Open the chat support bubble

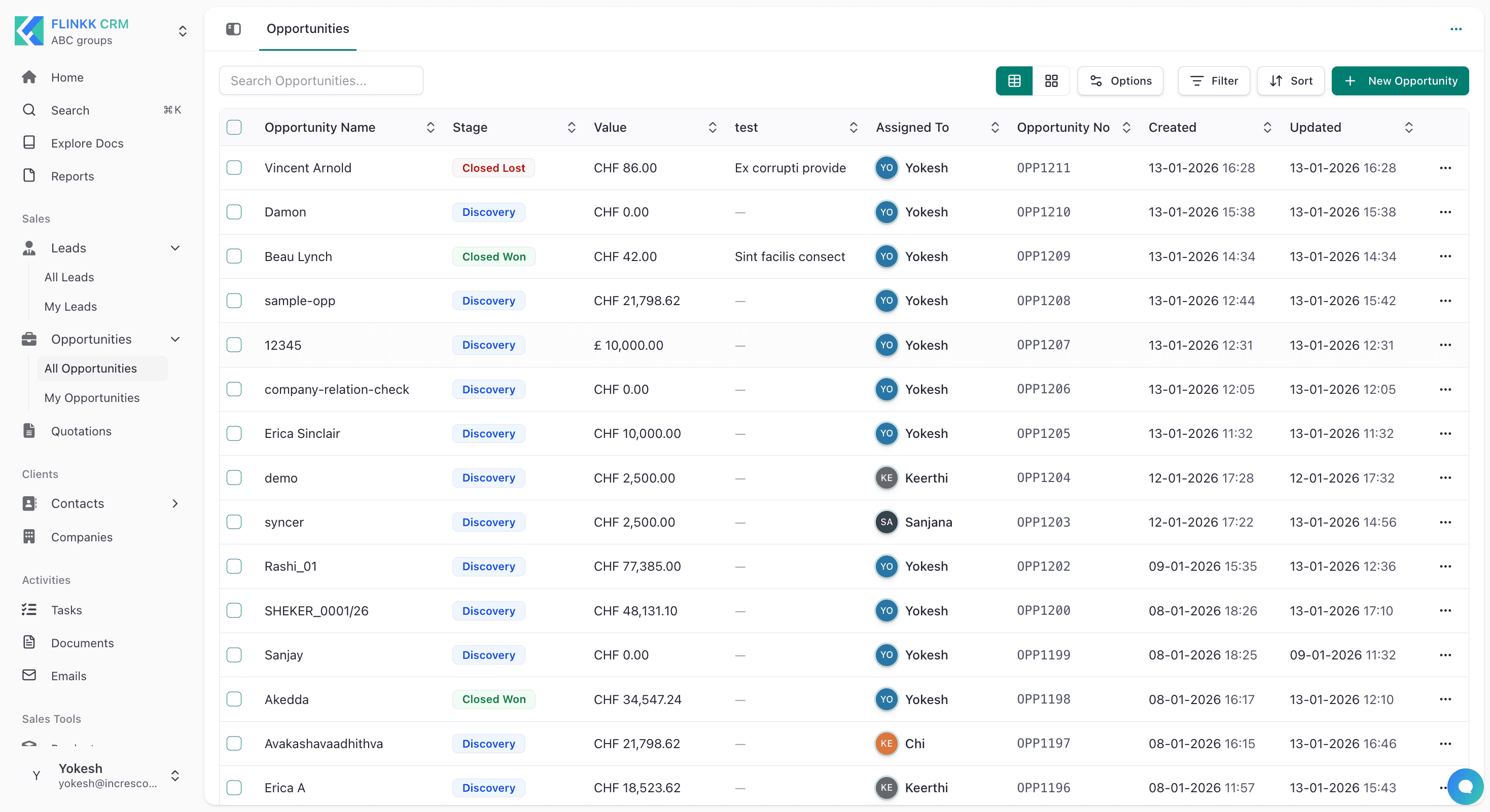coord(1465,786)
